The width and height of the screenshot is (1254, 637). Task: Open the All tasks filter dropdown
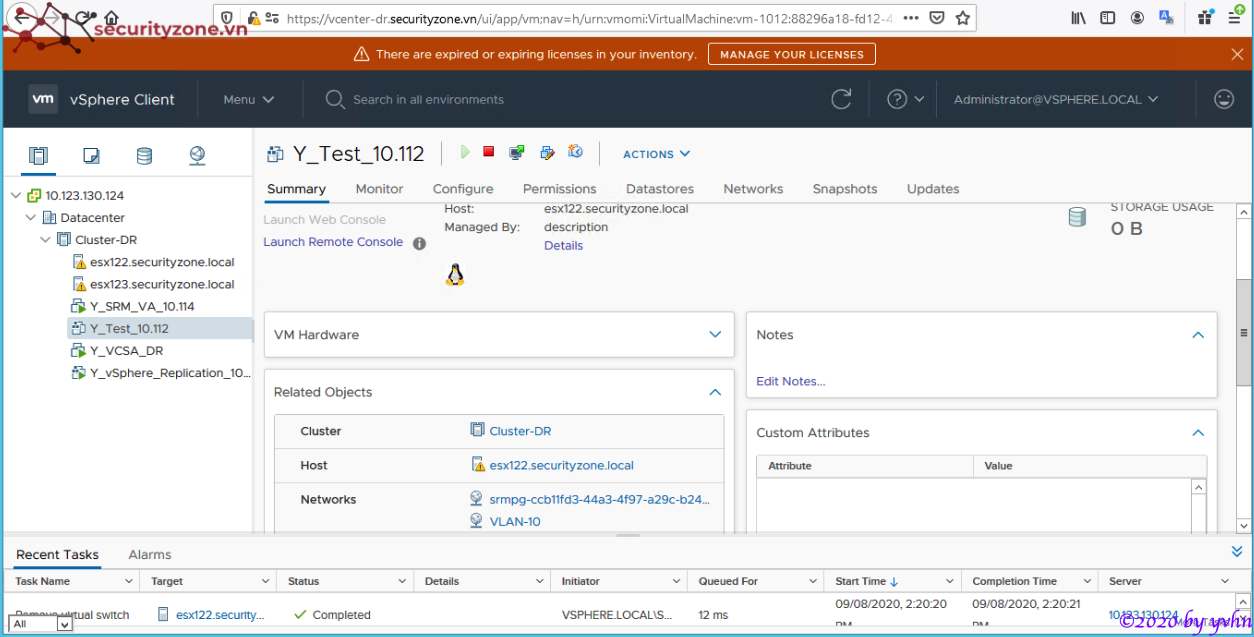click(x=41, y=624)
